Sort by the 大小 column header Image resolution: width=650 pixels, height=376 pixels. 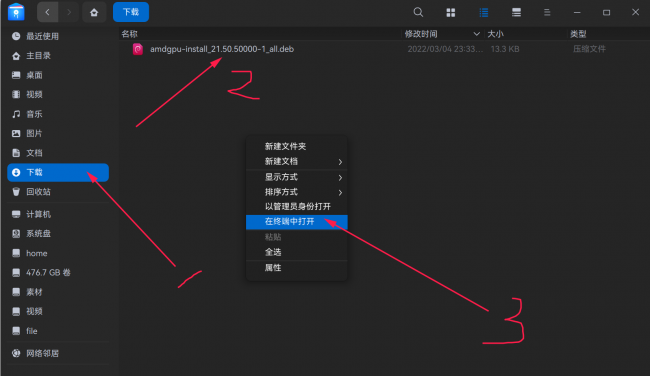click(x=495, y=34)
